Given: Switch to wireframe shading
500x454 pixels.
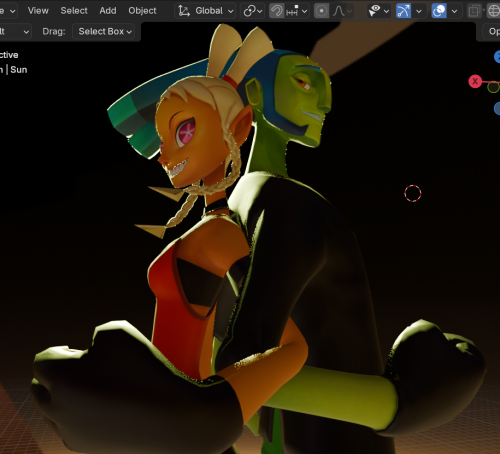Looking at the screenshot, I should pos(494,11).
